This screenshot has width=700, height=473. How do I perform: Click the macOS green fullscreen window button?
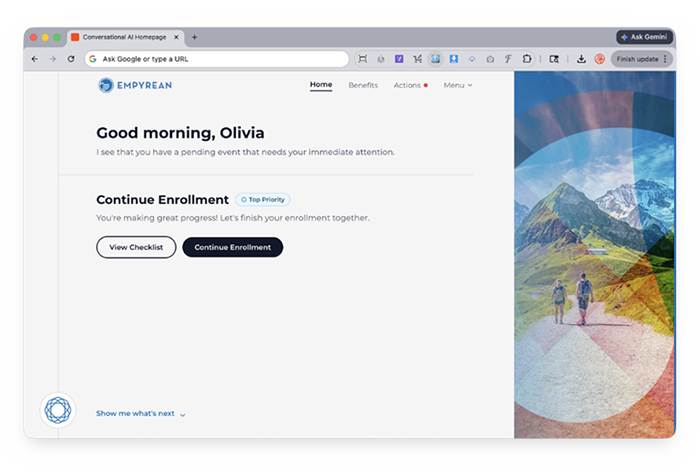(57, 37)
